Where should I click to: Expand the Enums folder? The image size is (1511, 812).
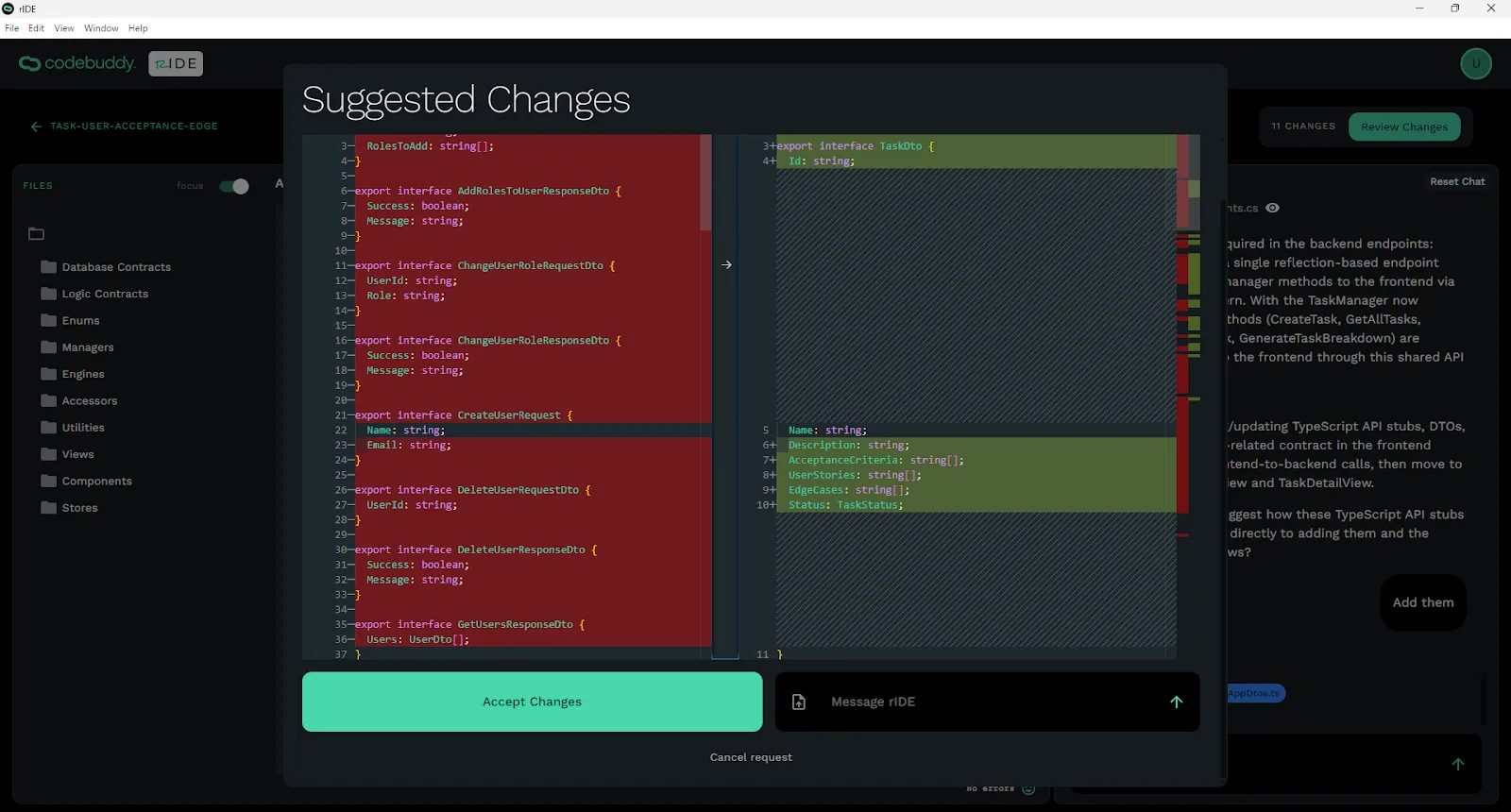[71, 321]
